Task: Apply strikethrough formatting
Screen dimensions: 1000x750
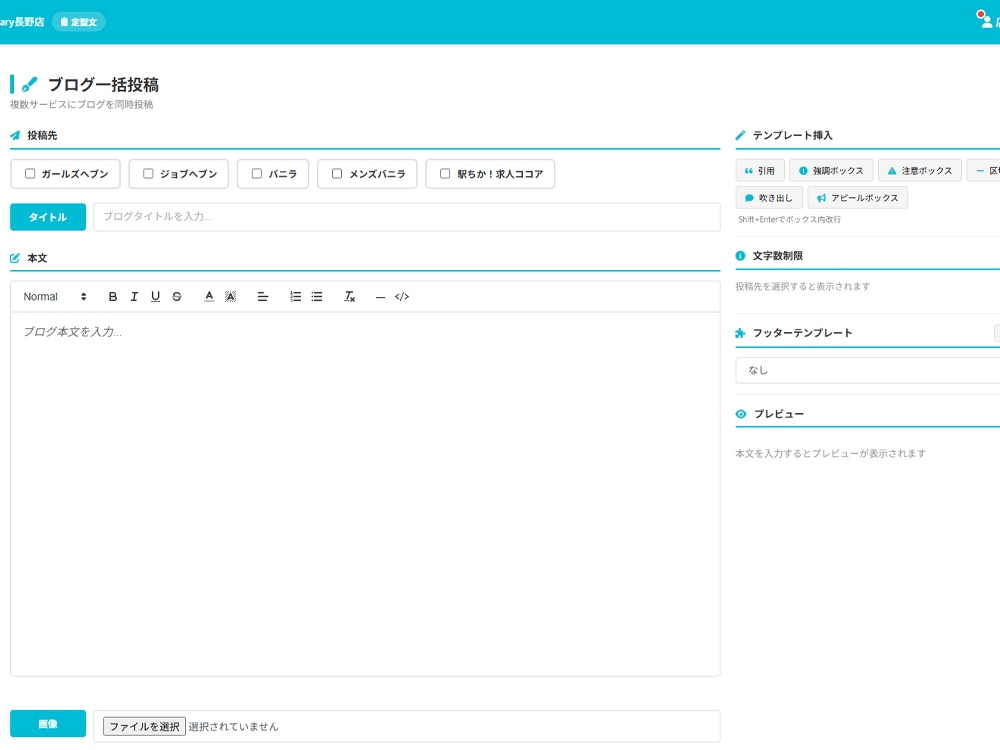Action: (177, 297)
